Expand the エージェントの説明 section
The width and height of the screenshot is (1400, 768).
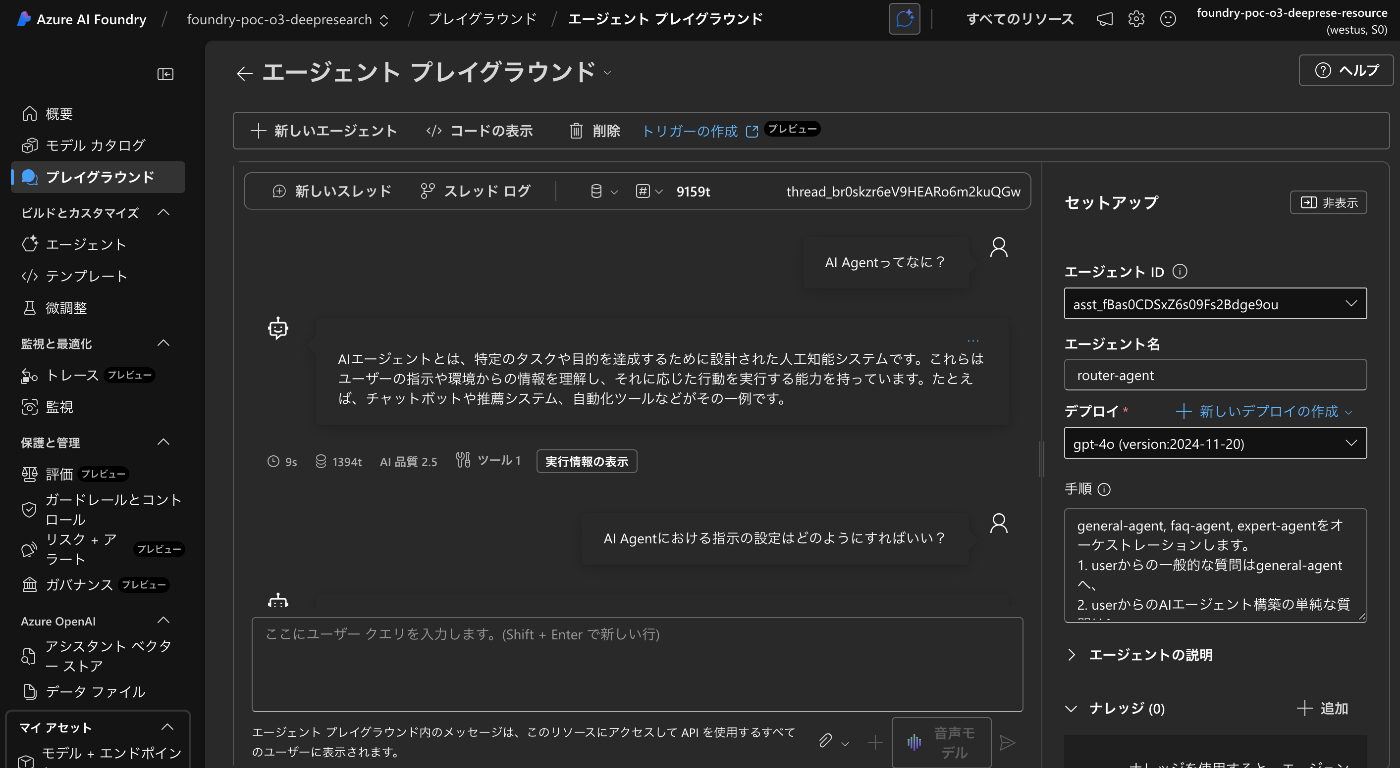pos(1139,655)
